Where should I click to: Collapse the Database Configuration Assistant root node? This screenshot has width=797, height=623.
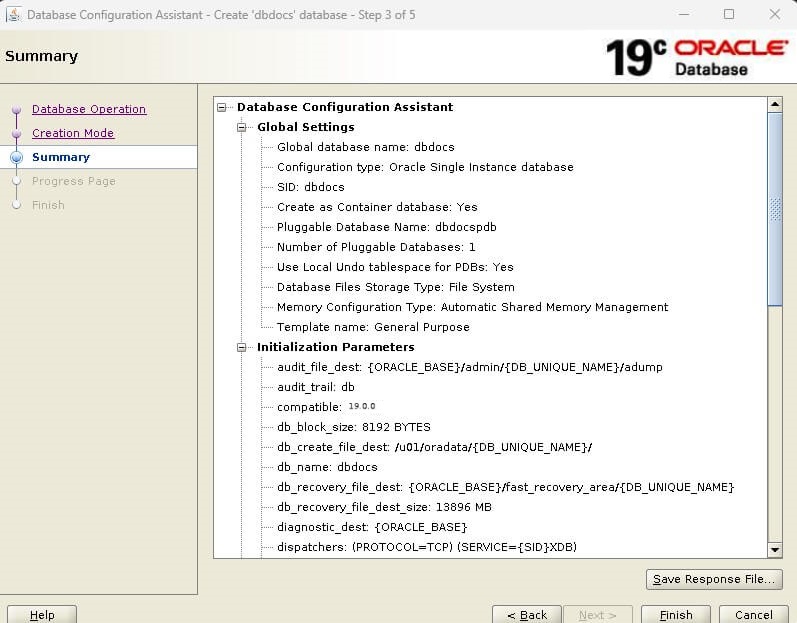(222, 107)
